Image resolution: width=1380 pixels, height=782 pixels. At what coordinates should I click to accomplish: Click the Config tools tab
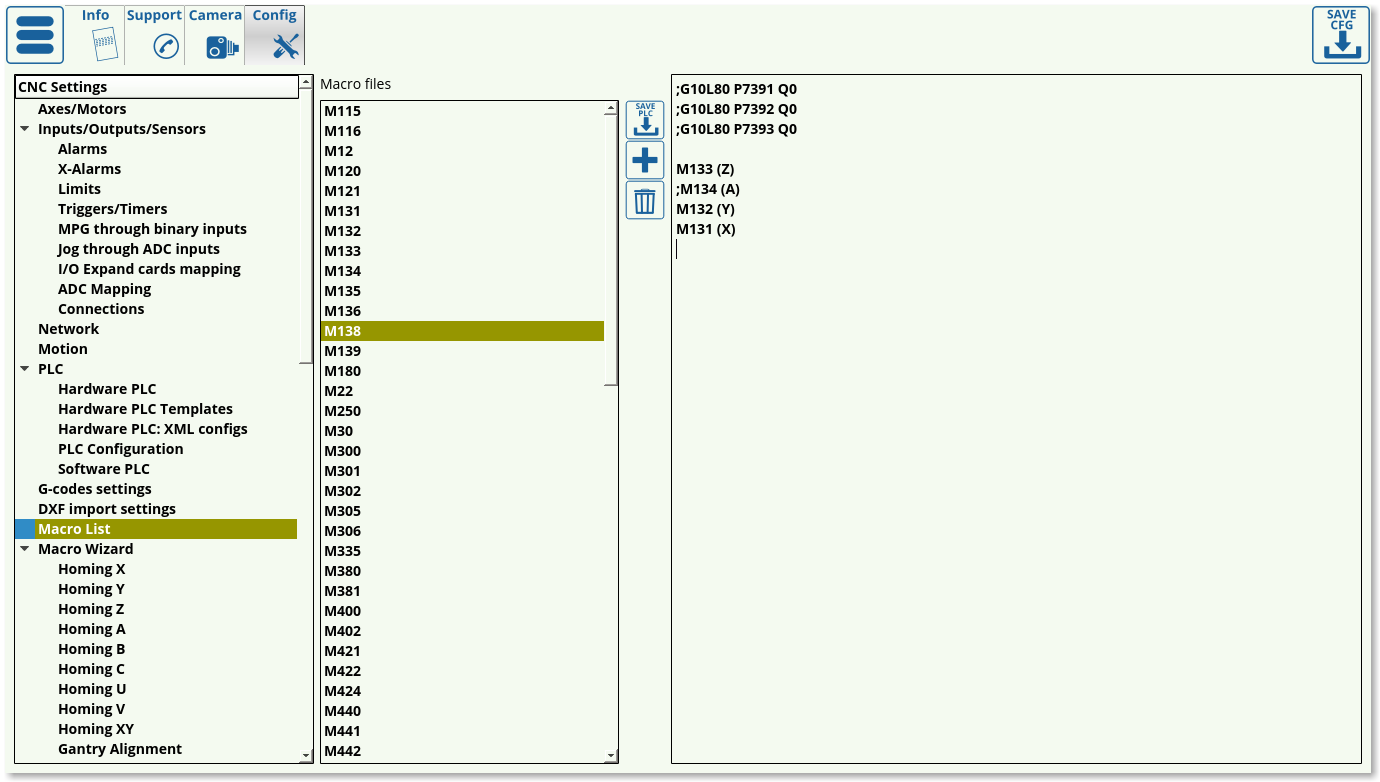[x=274, y=35]
